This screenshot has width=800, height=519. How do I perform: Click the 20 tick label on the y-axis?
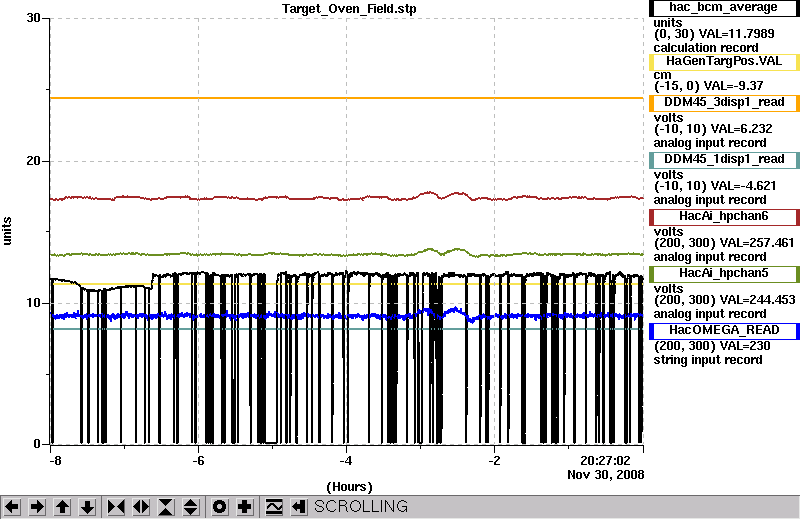[33, 161]
